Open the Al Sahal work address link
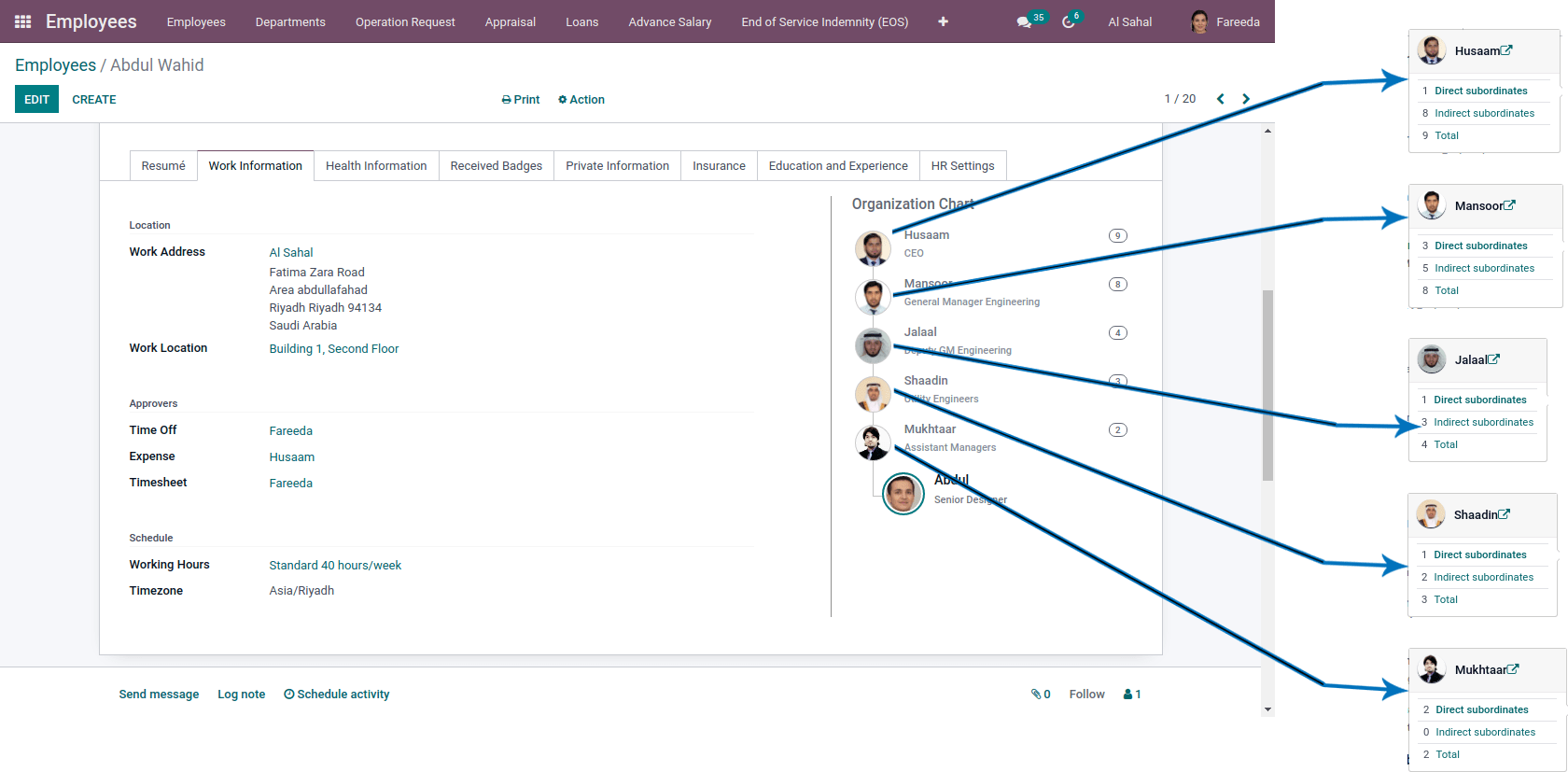 tap(291, 252)
